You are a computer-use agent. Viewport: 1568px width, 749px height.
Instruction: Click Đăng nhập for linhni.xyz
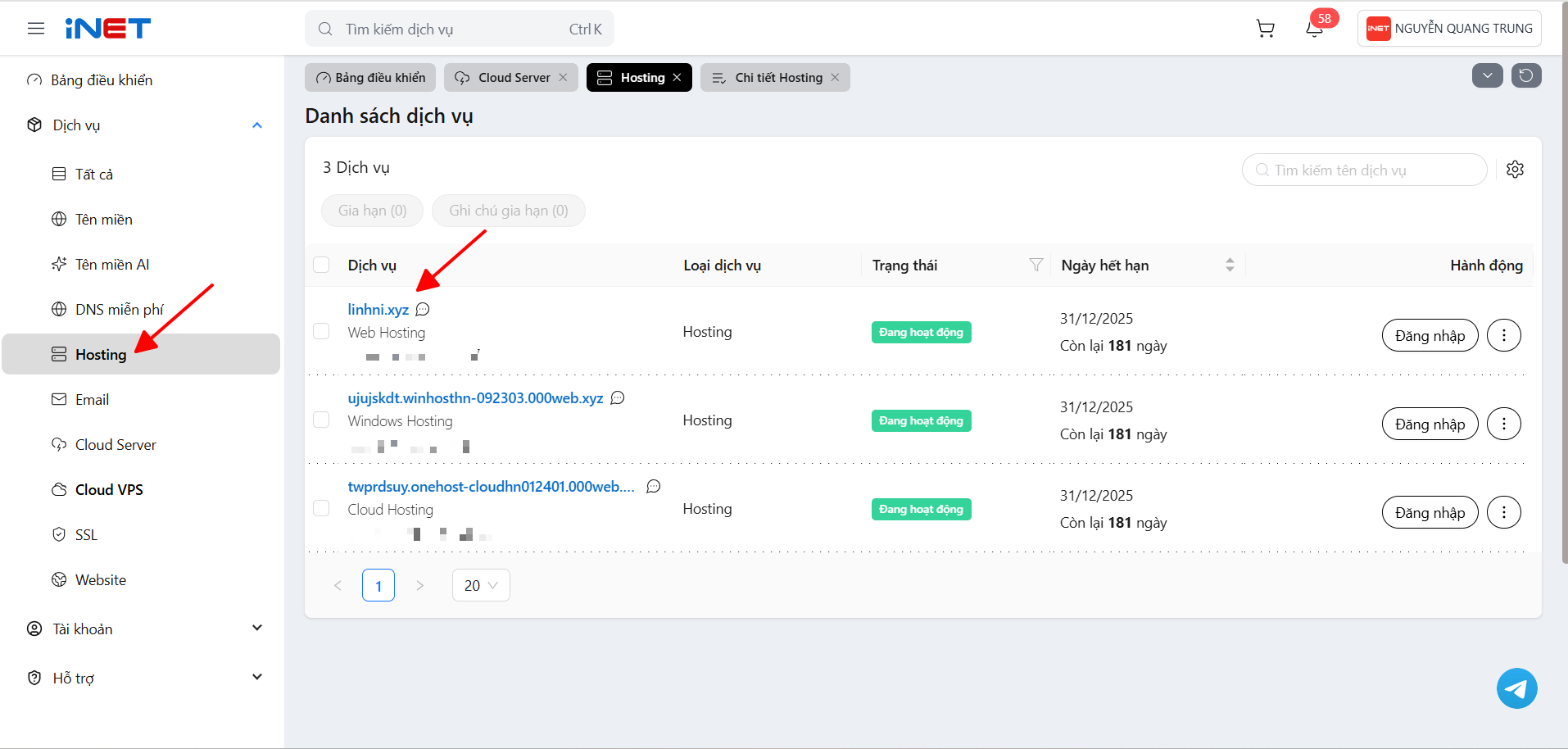point(1430,335)
